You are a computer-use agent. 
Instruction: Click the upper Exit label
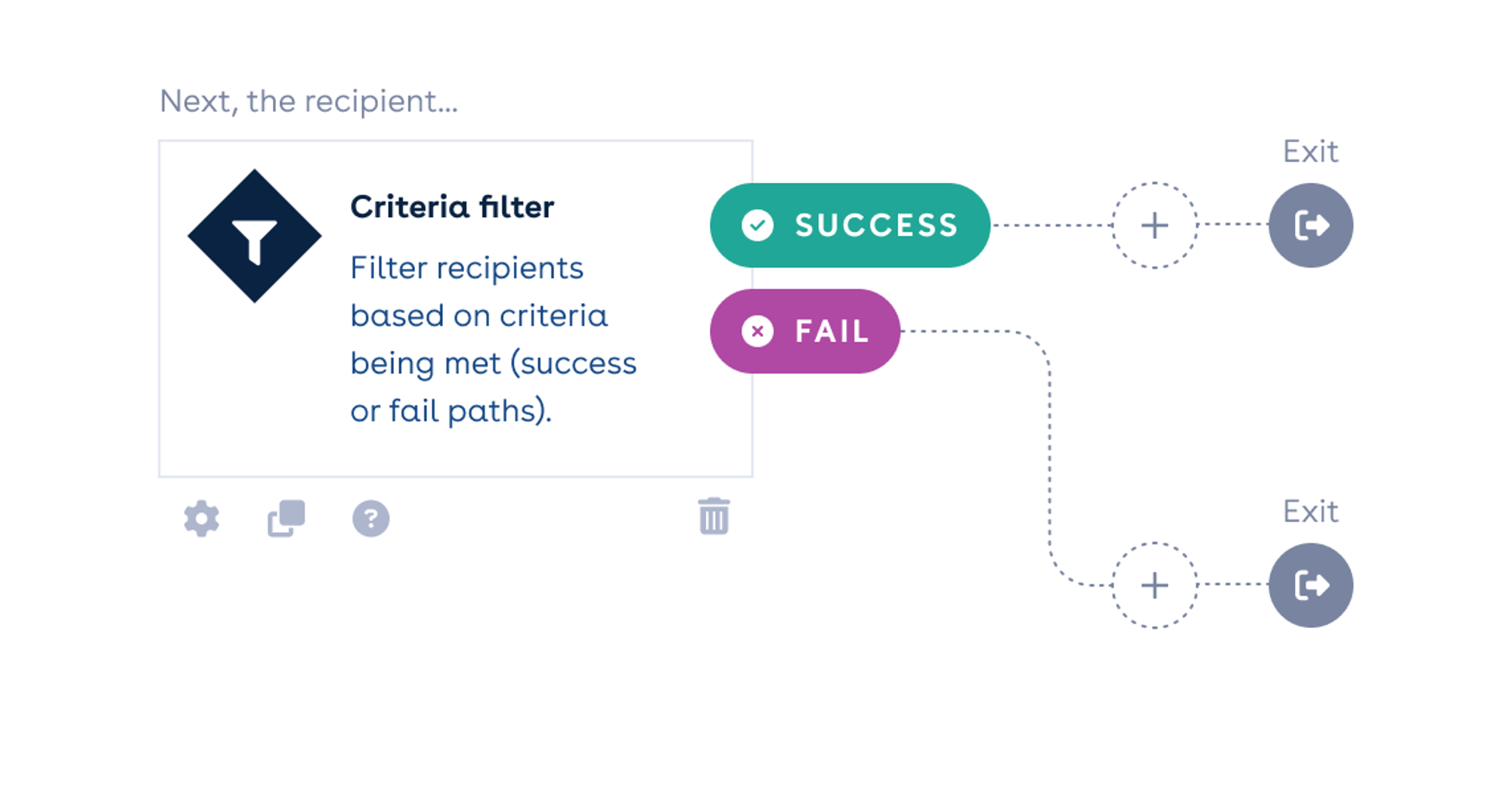pyautogui.click(x=1310, y=151)
